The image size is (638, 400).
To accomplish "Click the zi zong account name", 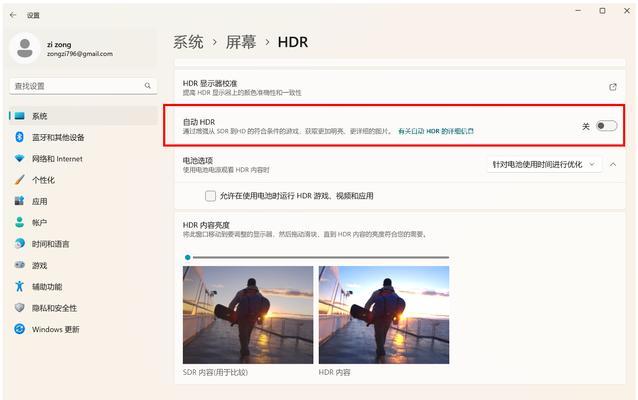I will tap(59, 44).
